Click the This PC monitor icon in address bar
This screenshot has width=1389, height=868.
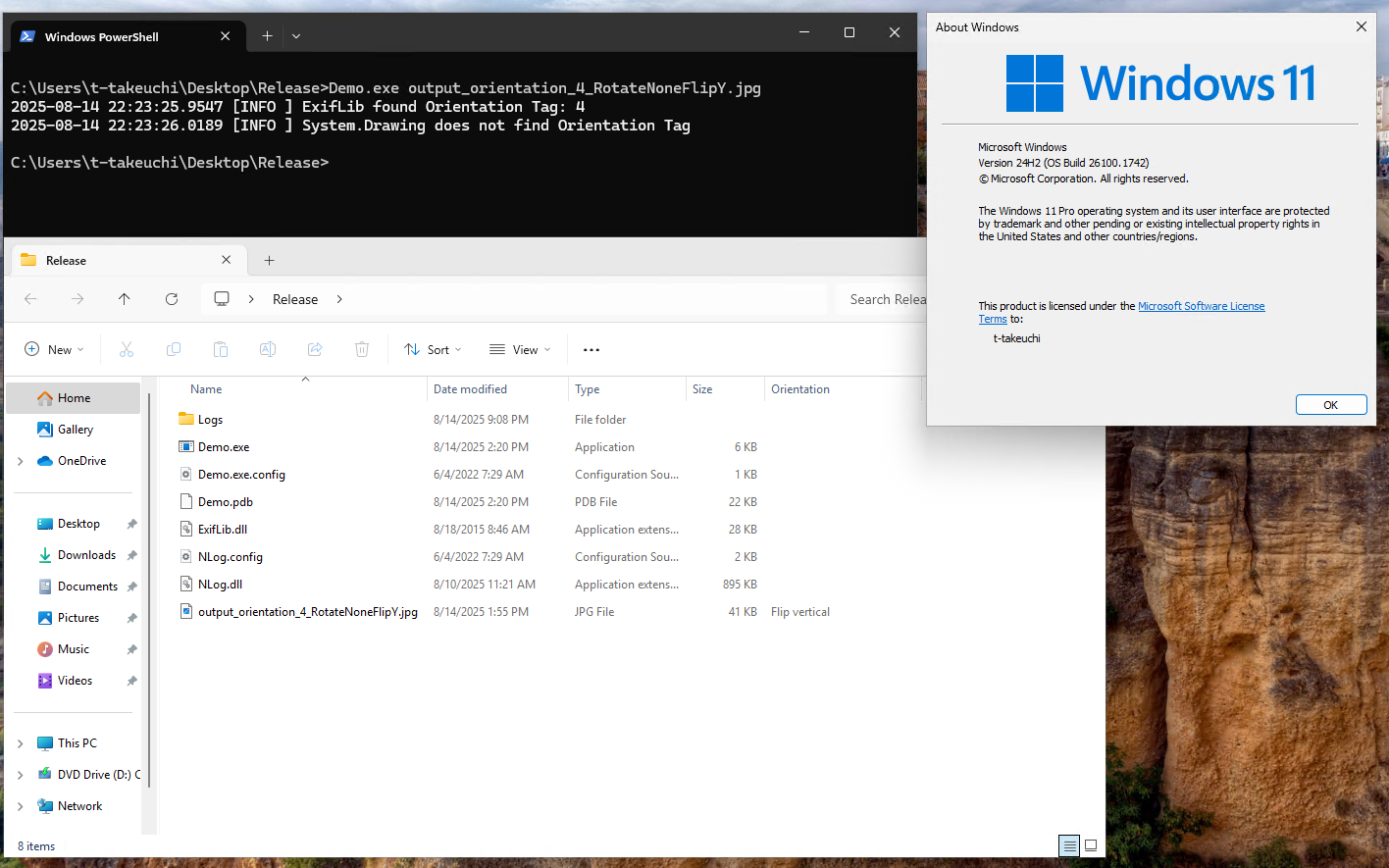(222, 299)
